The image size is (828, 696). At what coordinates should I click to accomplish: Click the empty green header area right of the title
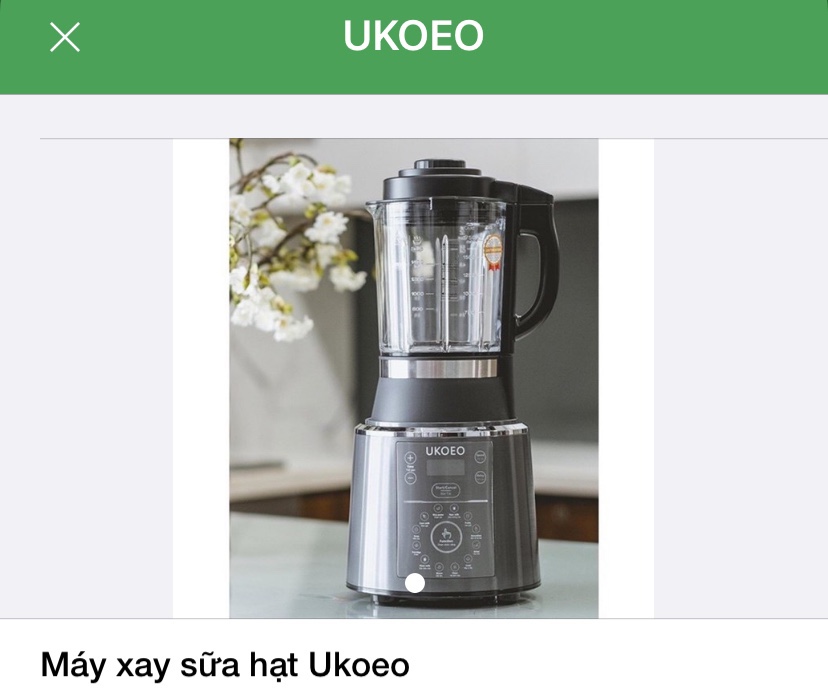click(655, 37)
